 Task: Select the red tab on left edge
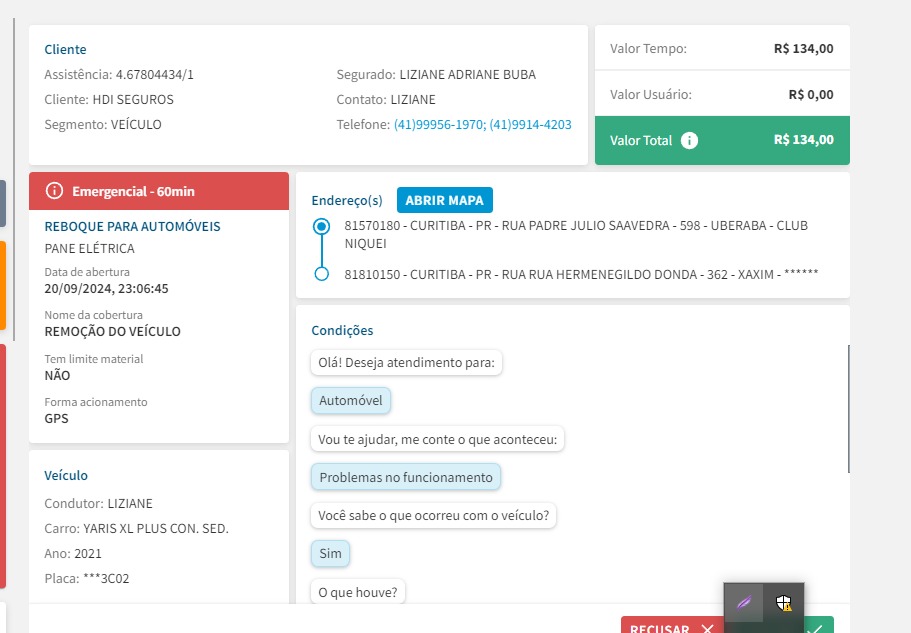pos(3,465)
